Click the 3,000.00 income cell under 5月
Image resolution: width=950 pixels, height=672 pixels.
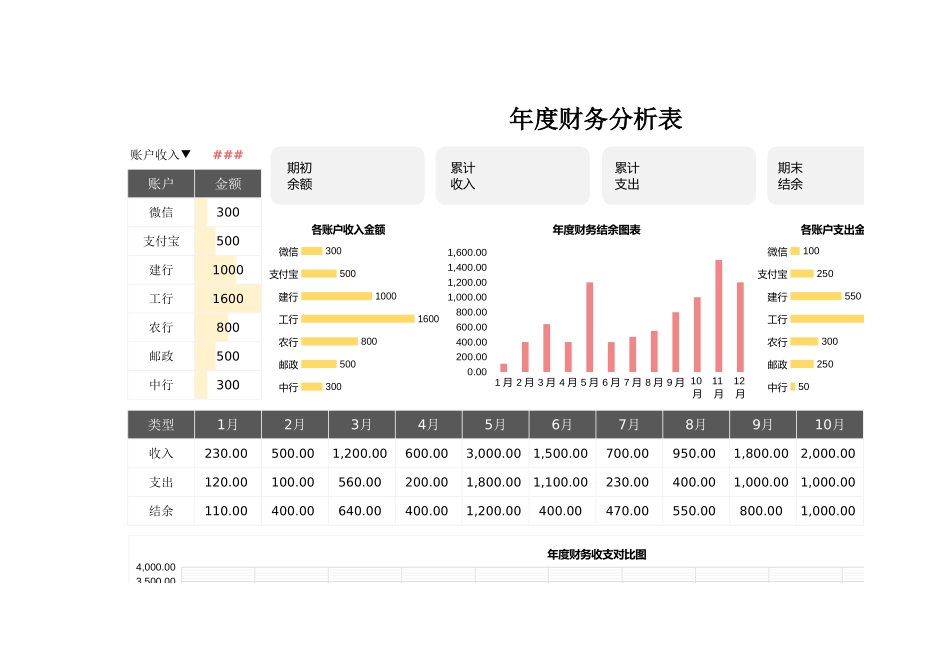(x=494, y=452)
